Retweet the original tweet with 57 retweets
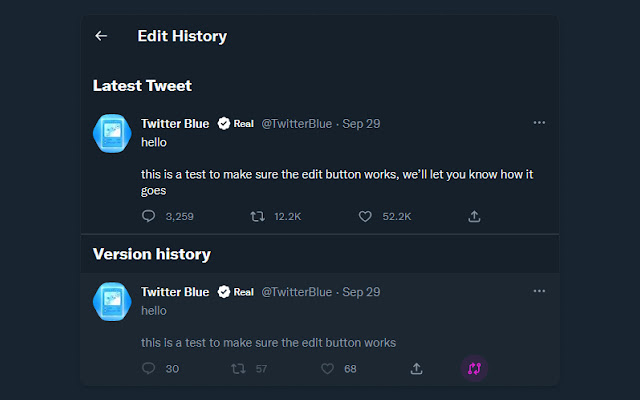The width and height of the screenshot is (640, 400). pyautogui.click(x=238, y=369)
